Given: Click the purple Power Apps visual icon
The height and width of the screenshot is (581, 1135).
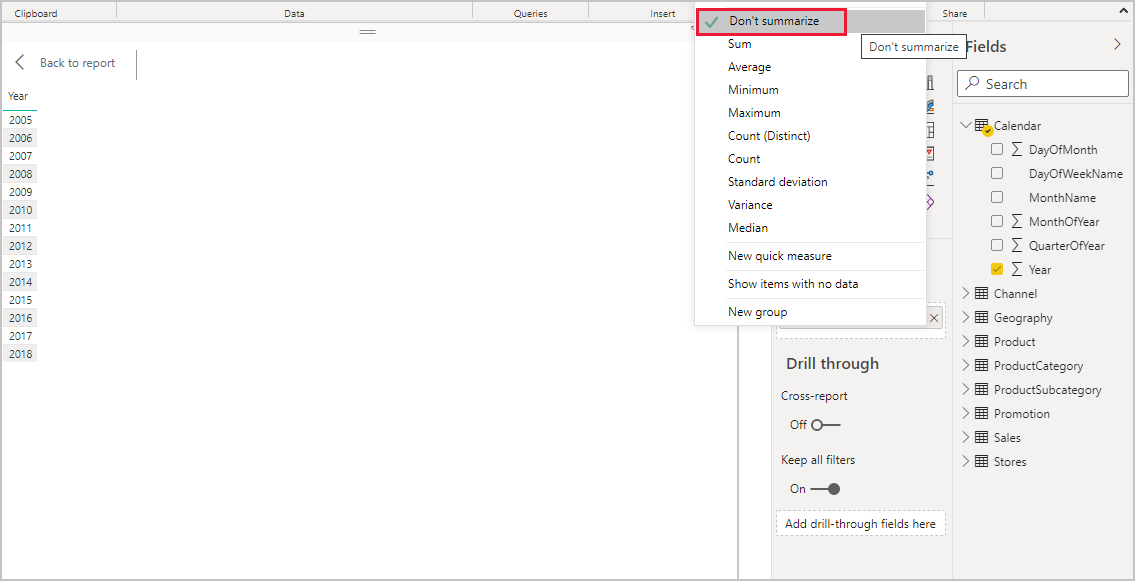Looking at the screenshot, I should [x=928, y=200].
